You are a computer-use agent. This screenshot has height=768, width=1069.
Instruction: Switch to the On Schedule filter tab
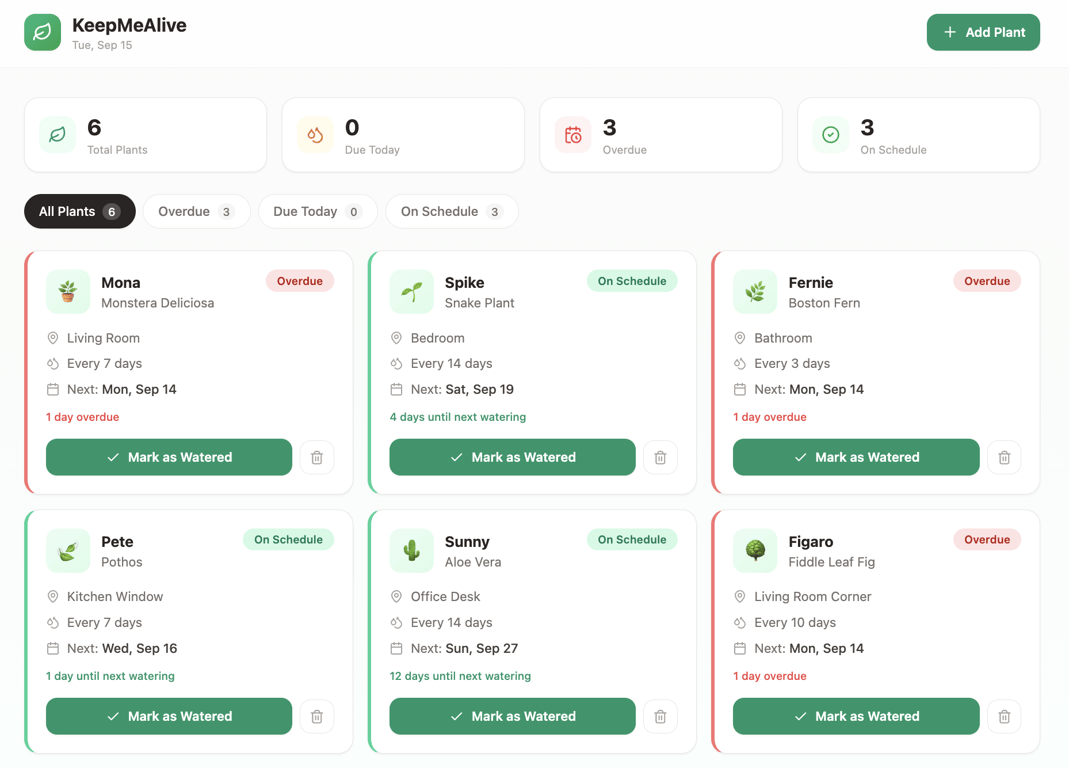(452, 211)
